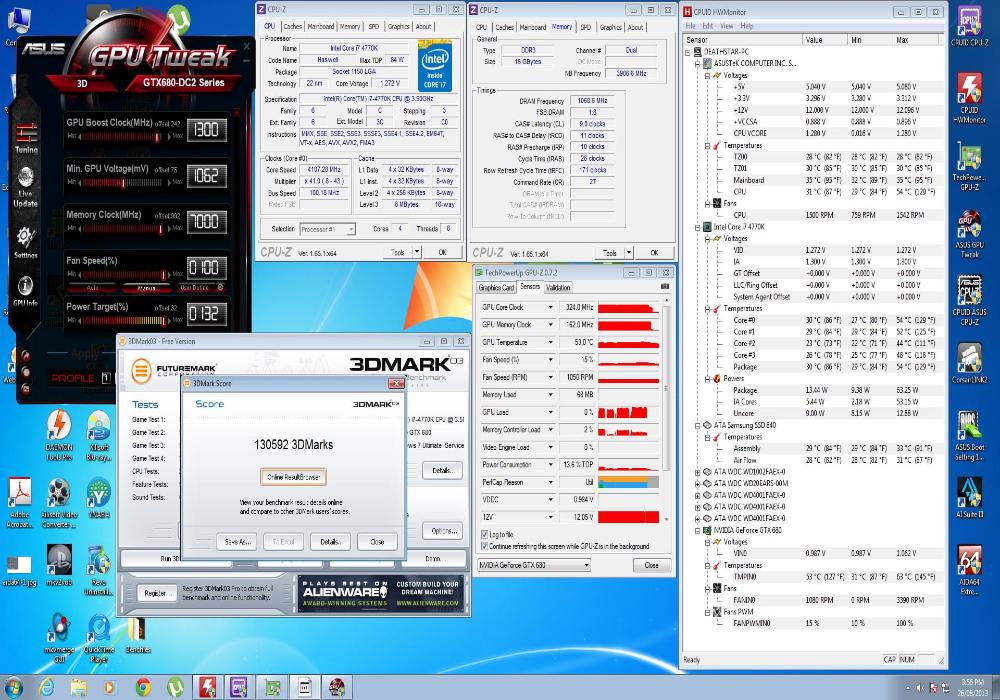1000x700 pixels.
Task: Open AI Suite II desktop shortcut
Action: click(x=969, y=497)
